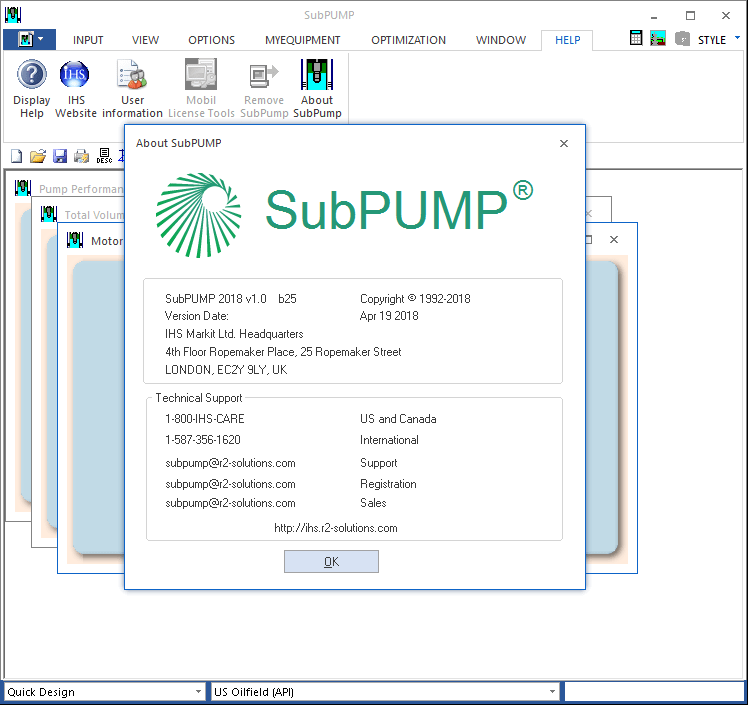The width and height of the screenshot is (748, 705).
Task: Click the greyed Mobil License Tools icon
Action: tap(201, 74)
